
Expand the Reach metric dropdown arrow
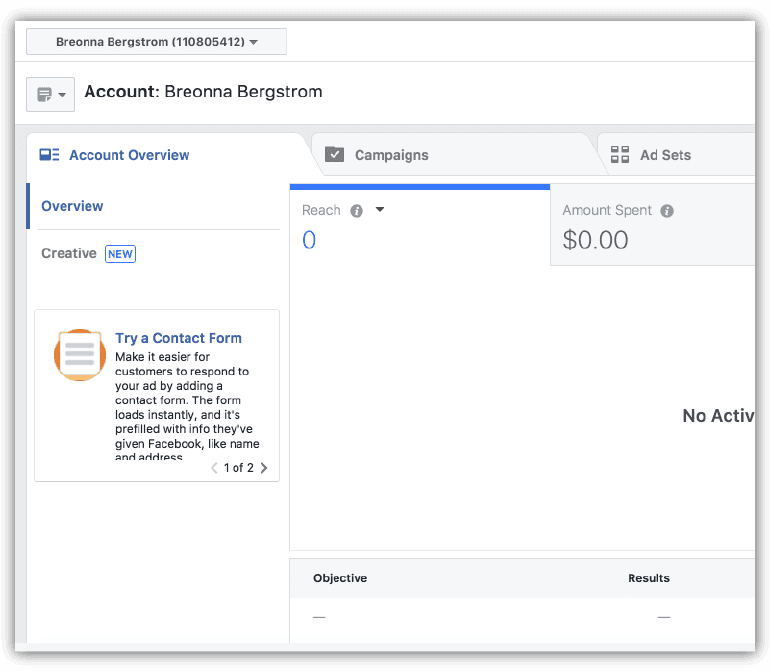(380, 210)
